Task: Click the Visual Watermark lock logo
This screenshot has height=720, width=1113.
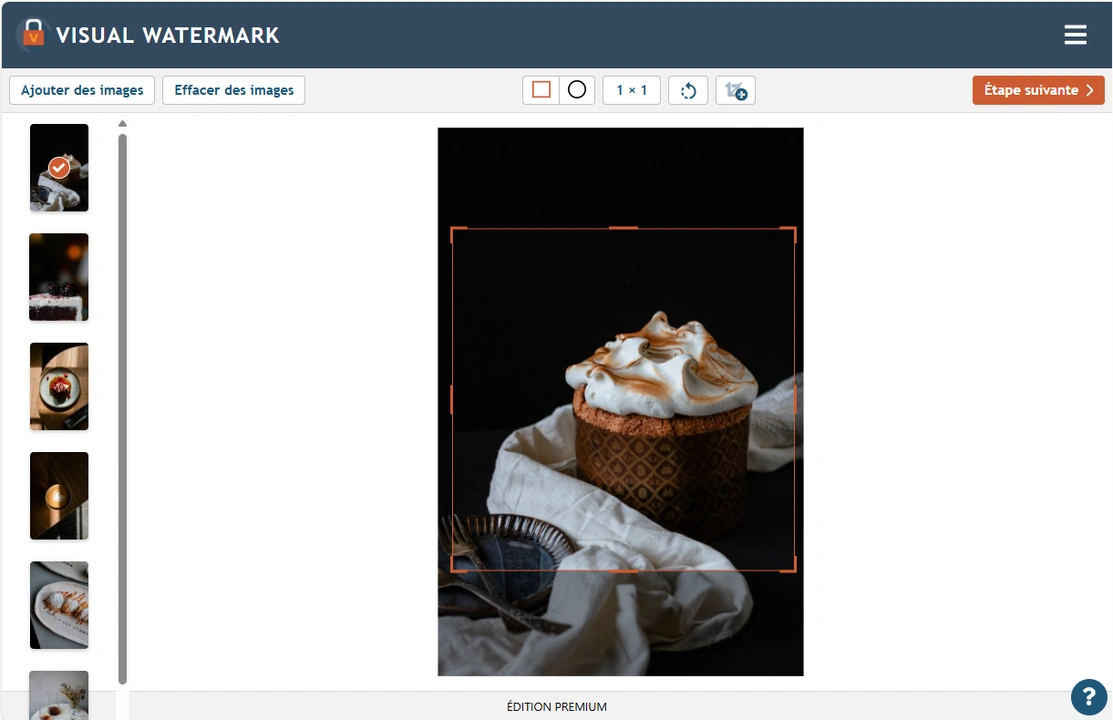Action: click(x=33, y=34)
